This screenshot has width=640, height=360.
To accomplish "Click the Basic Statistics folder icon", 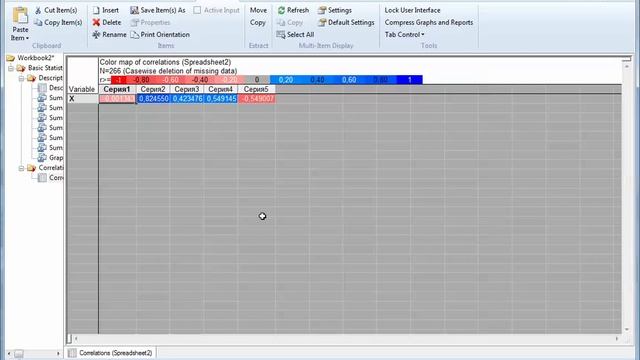I will (21, 68).
